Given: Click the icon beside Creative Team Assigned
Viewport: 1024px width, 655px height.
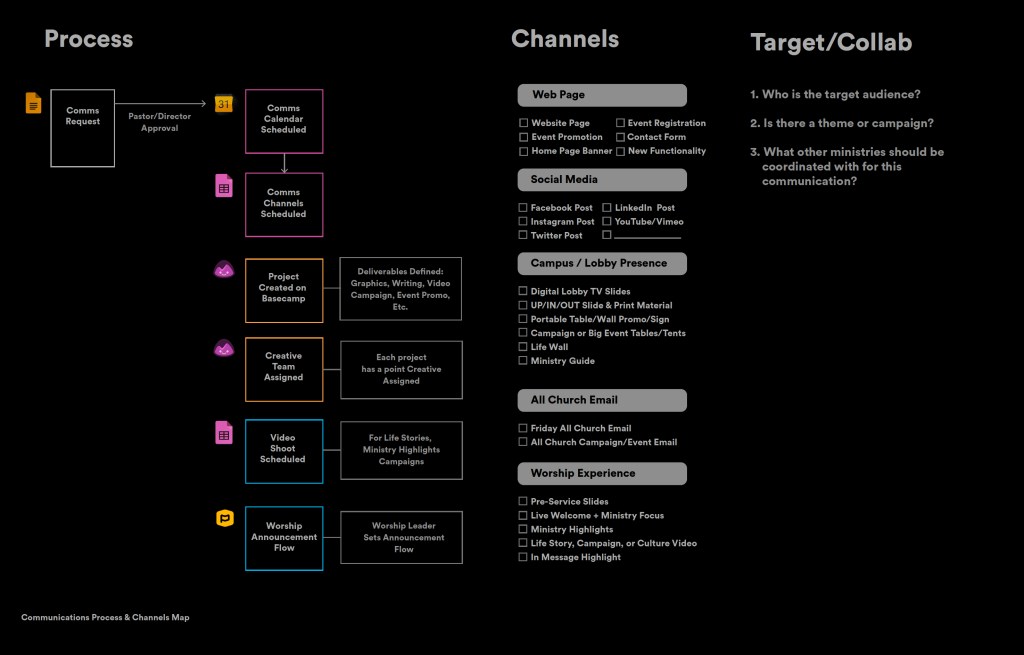Looking at the screenshot, I should click(224, 348).
